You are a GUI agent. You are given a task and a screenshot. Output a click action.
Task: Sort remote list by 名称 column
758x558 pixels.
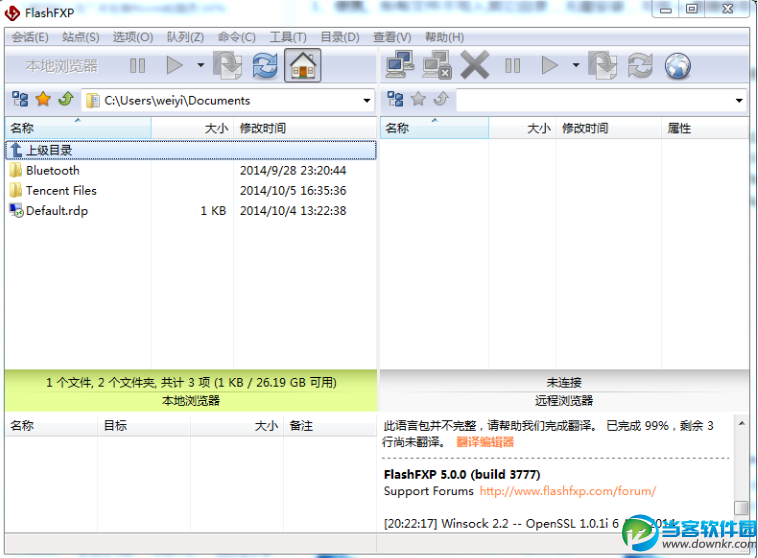[x=435, y=128]
